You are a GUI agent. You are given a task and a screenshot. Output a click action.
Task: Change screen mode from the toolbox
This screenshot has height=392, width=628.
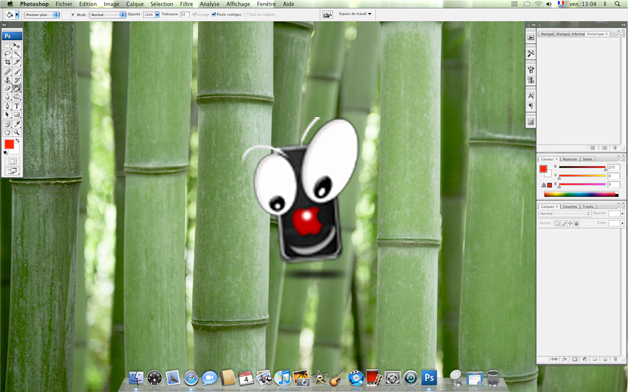click(12, 171)
